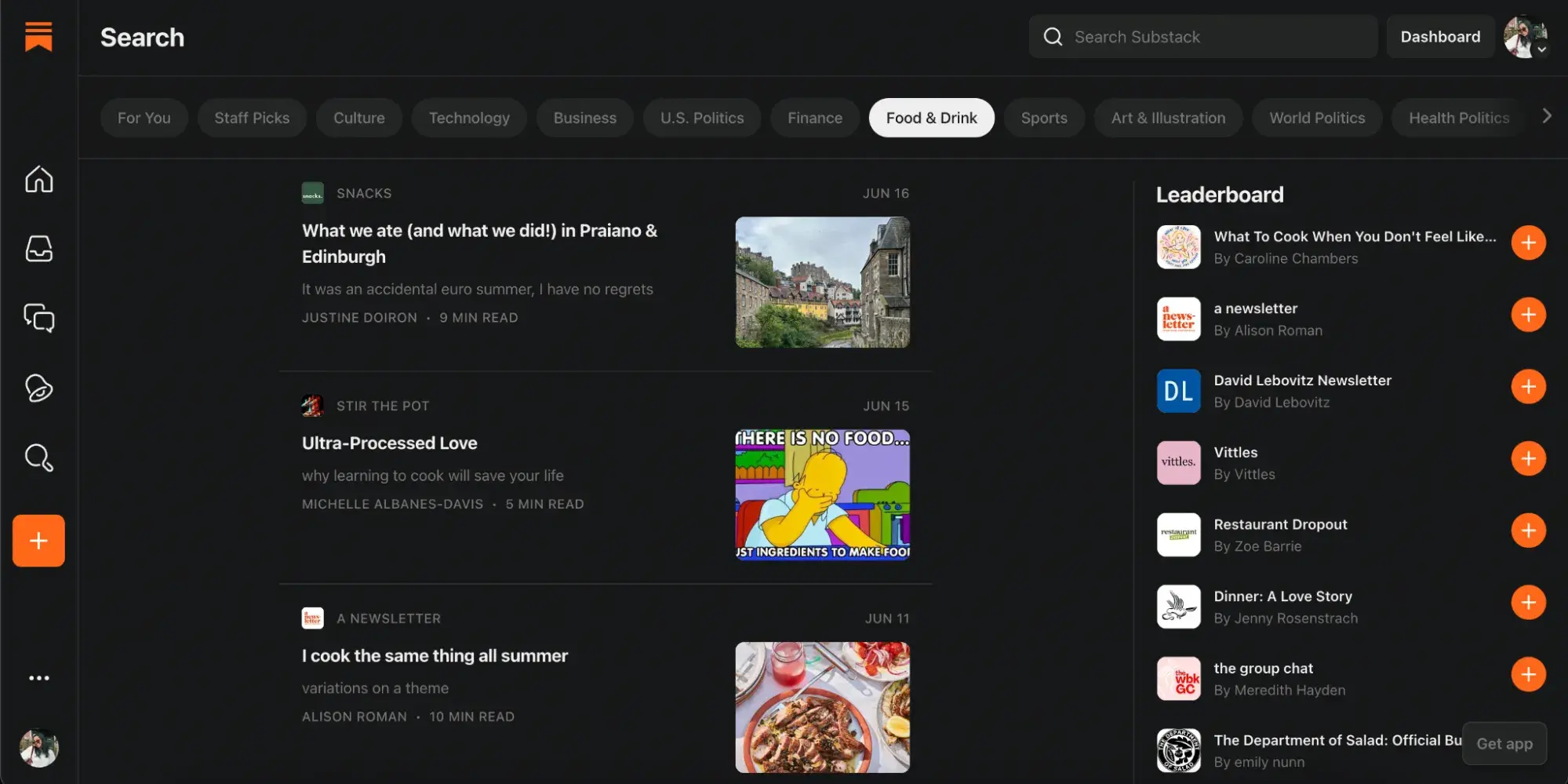Viewport: 1568px width, 784px height.
Task: Add the group chat plus button
Action: 1528,675
